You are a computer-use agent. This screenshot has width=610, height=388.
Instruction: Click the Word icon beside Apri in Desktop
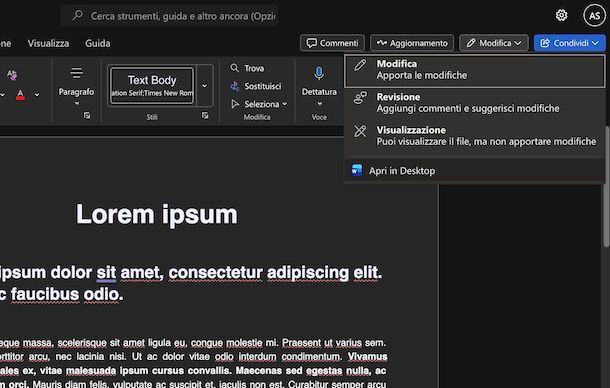click(357, 170)
